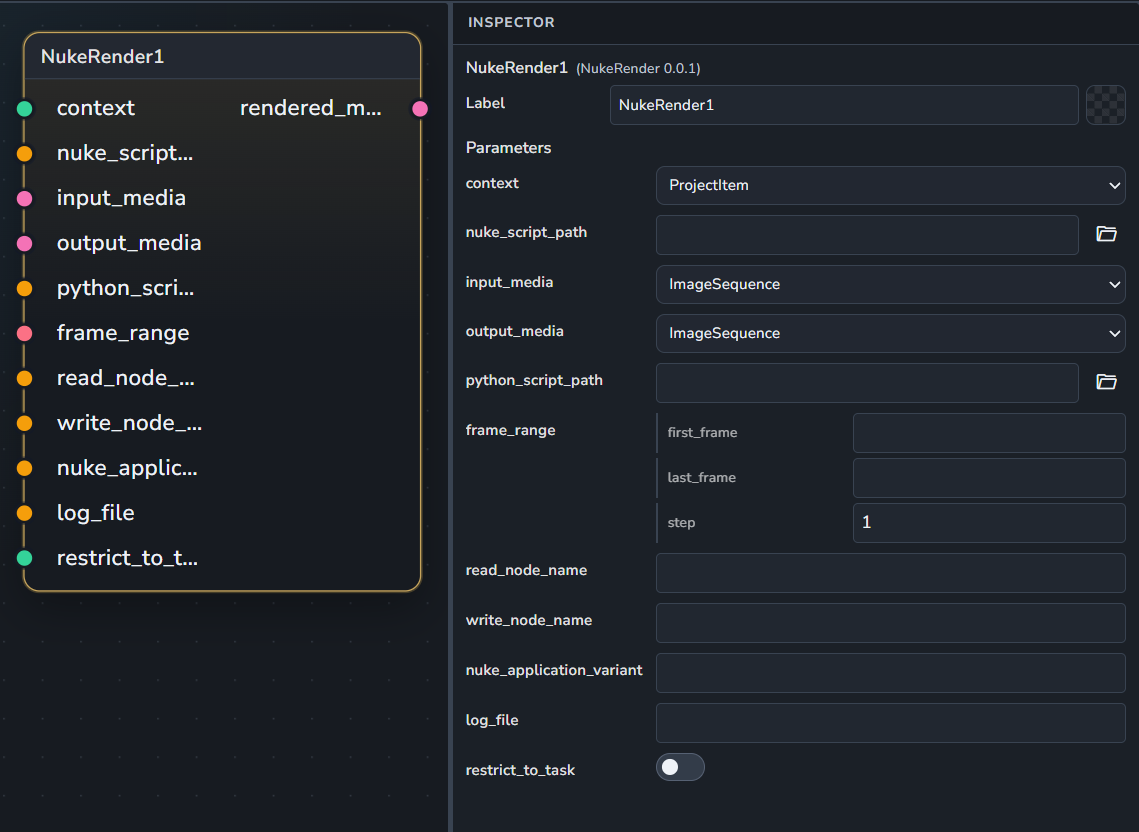Screen dimensions: 1139x832
Task: Click the last_frame input field
Action: pyautogui.click(x=989, y=478)
